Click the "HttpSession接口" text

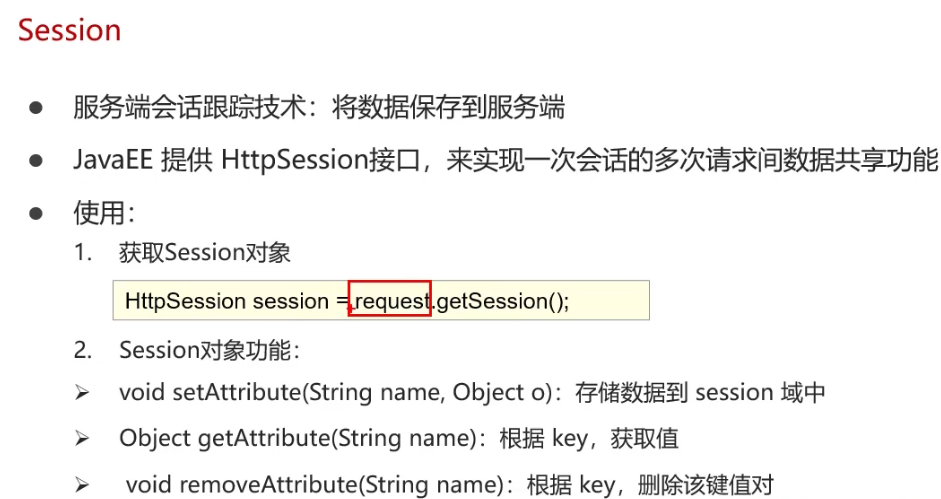click(x=320, y=160)
